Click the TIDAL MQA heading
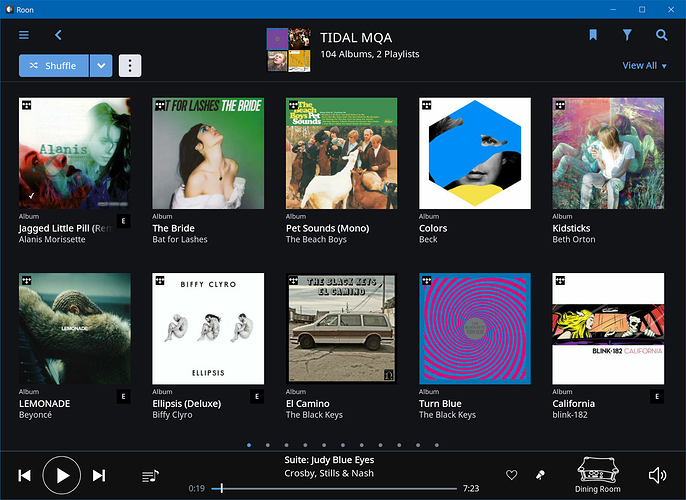The image size is (686, 500). [x=356, y=38]
